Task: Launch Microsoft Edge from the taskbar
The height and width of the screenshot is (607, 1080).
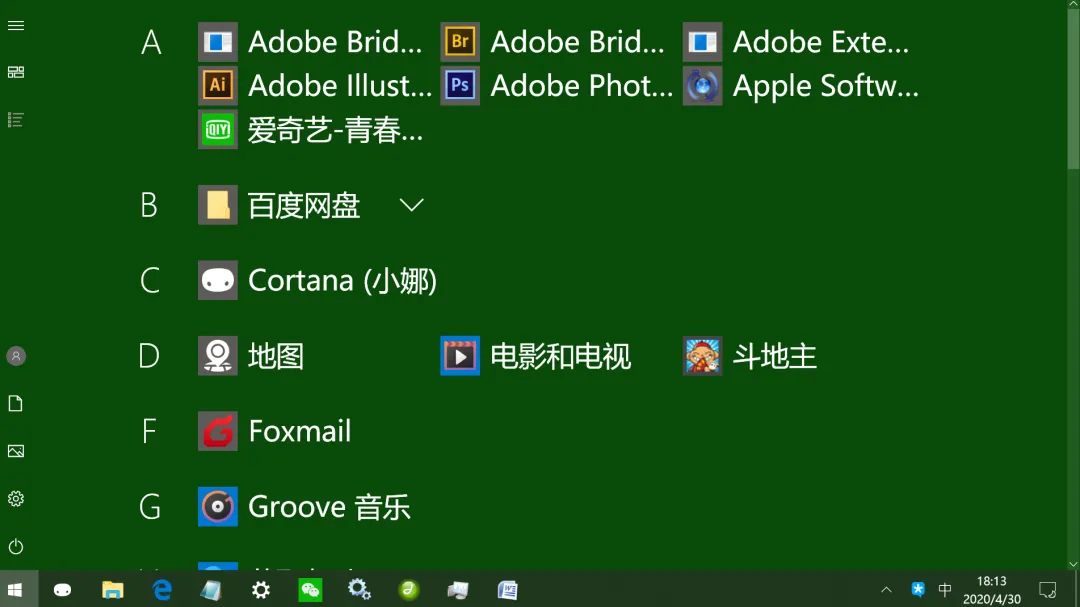Action: 162,589
